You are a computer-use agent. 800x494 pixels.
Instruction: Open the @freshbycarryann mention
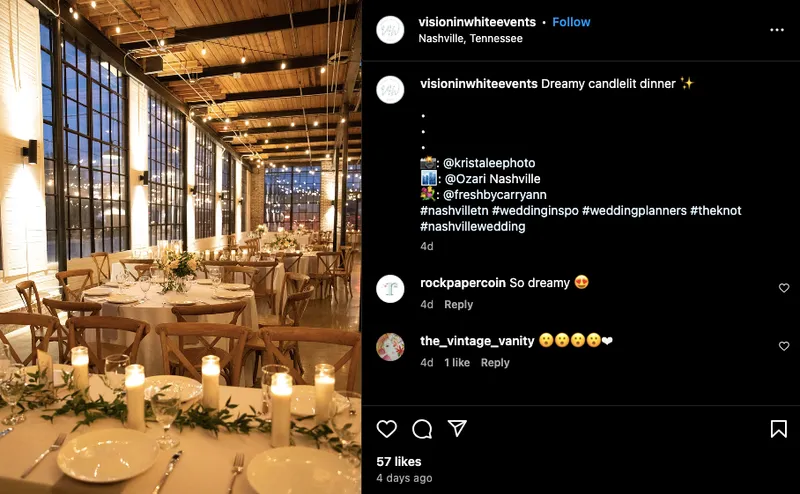[x=494, y=194]
